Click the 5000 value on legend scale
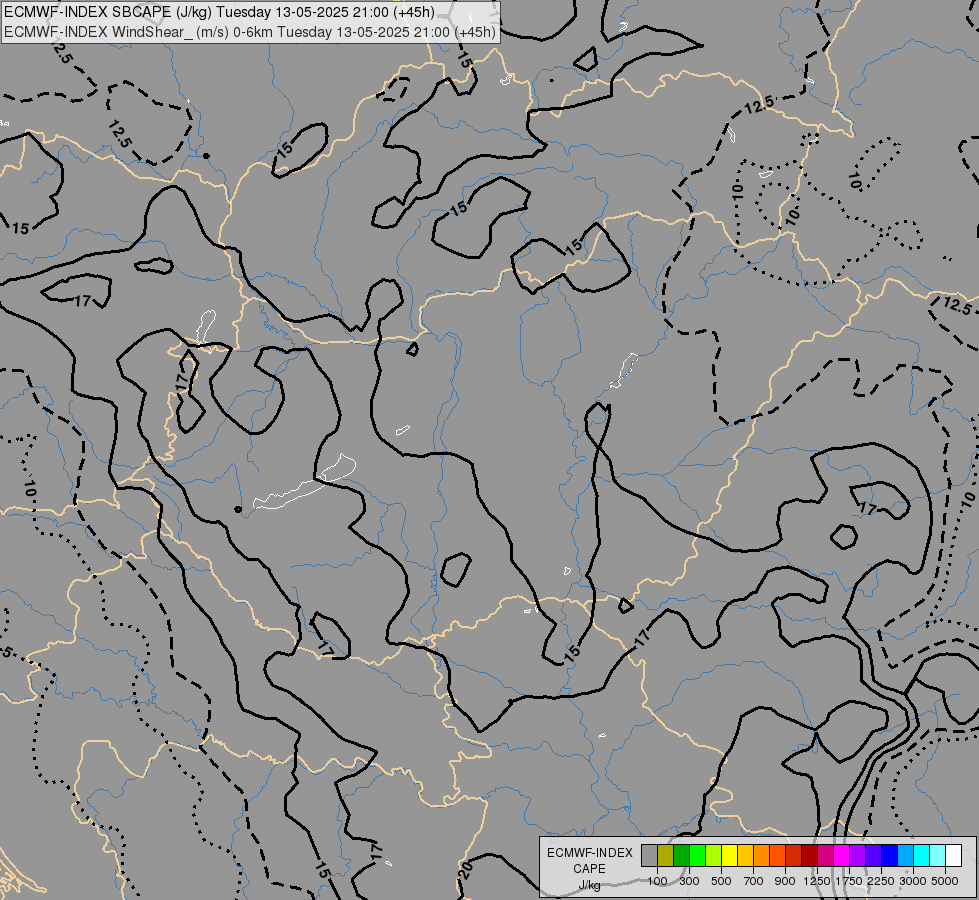 click(945, 881)
